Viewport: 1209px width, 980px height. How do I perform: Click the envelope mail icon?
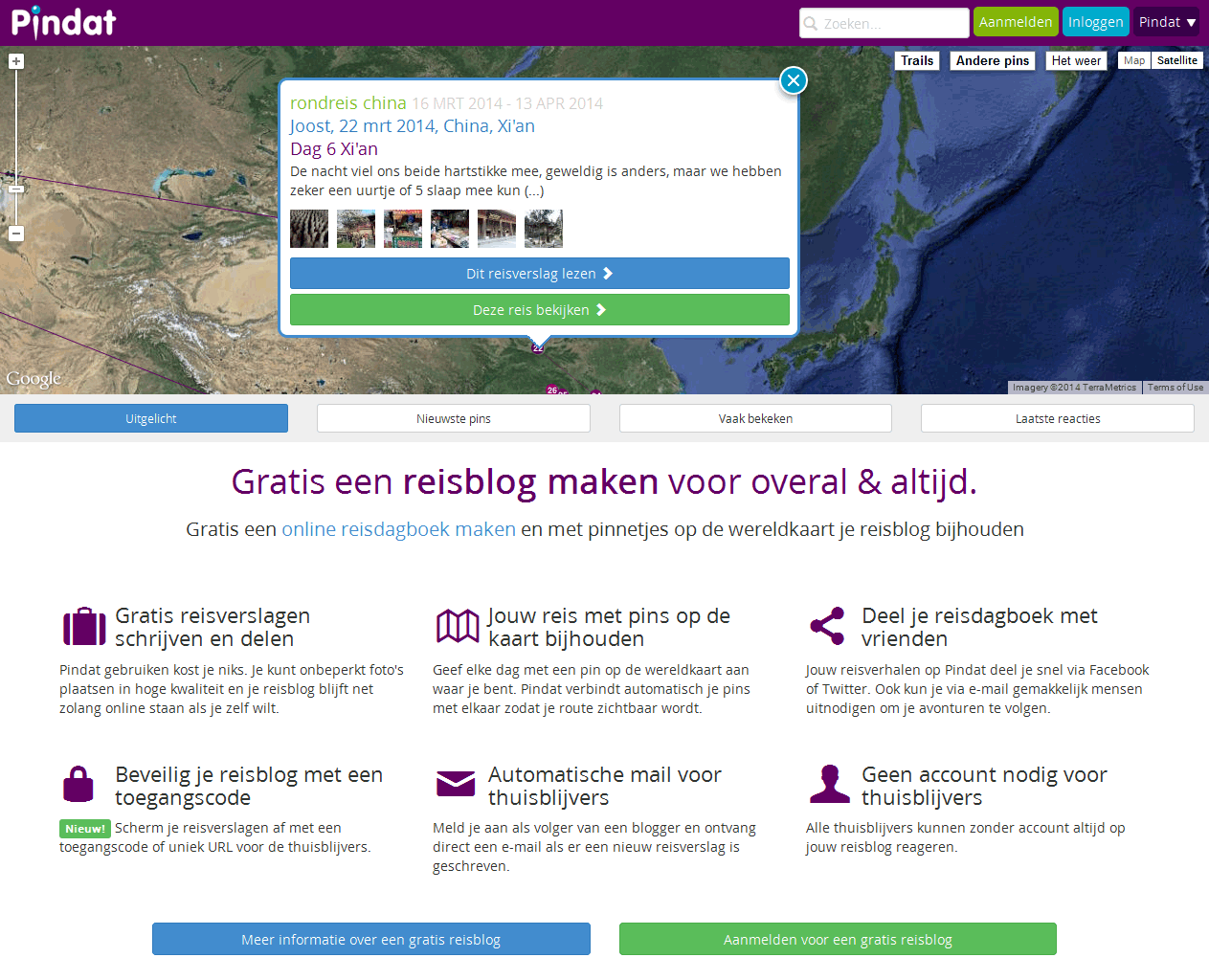[456, 783]
